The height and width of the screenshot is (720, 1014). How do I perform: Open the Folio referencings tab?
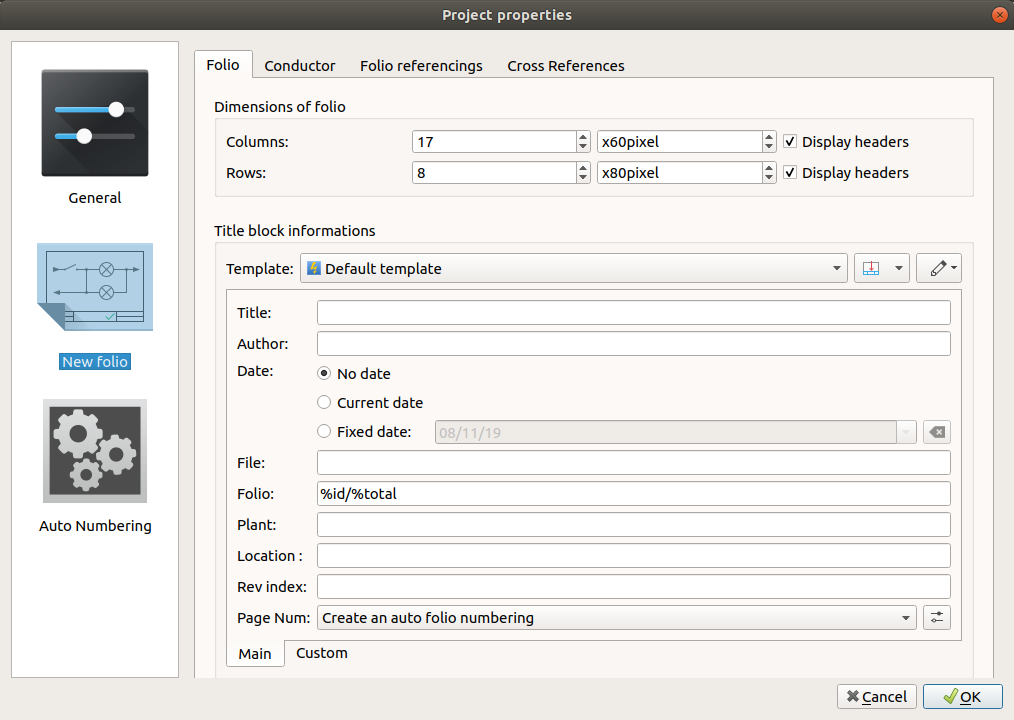[x=421, y=66]
